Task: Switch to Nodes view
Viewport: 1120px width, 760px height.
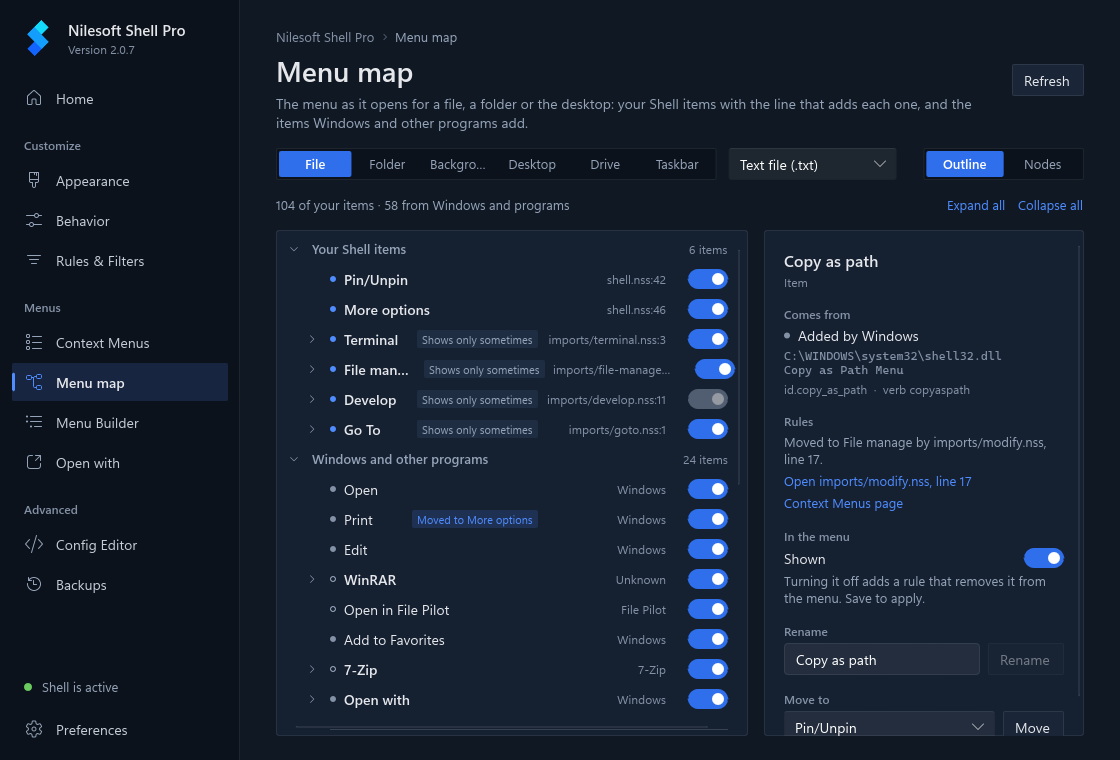Action: (x=1042, y=164)
